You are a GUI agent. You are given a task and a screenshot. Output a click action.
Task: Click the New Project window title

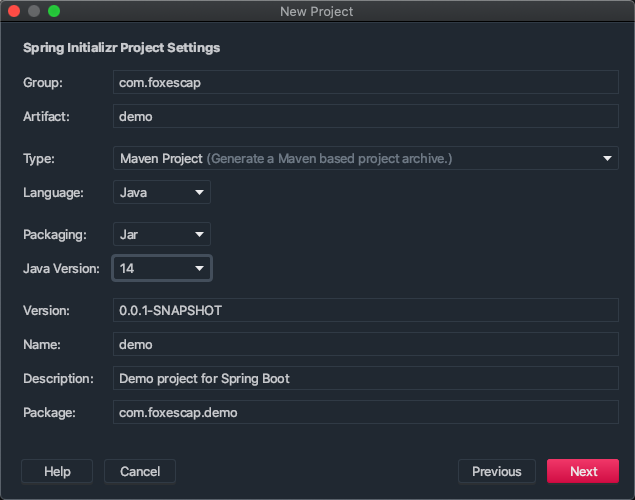pos(317,11)
